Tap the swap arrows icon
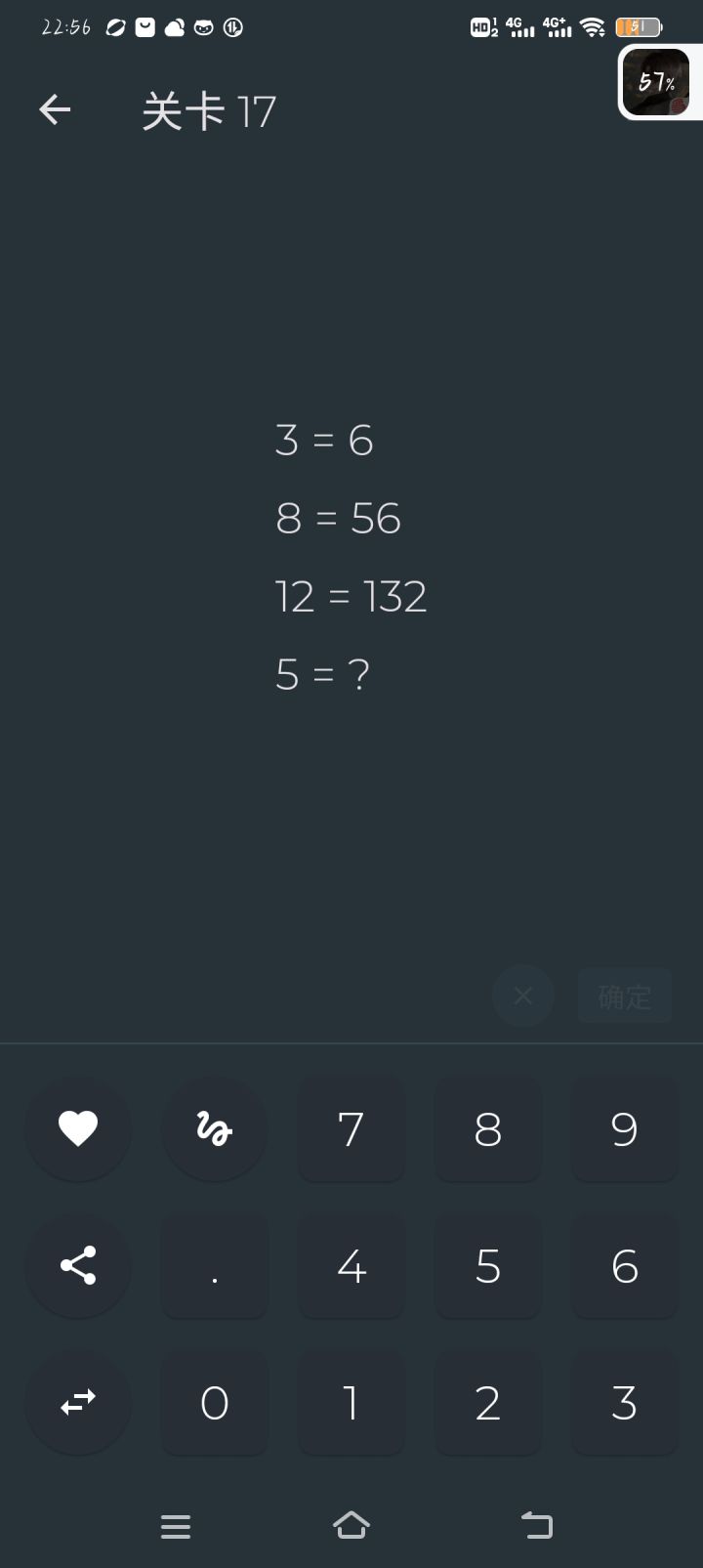This screenshot has width=703, height=1568. coord(78,1402)
